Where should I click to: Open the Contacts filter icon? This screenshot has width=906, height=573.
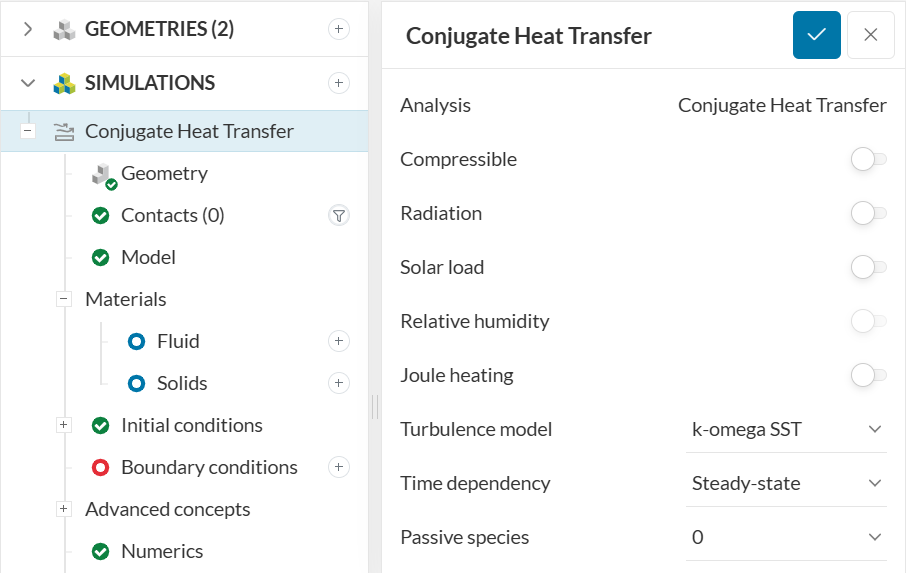tap(339, 215)
